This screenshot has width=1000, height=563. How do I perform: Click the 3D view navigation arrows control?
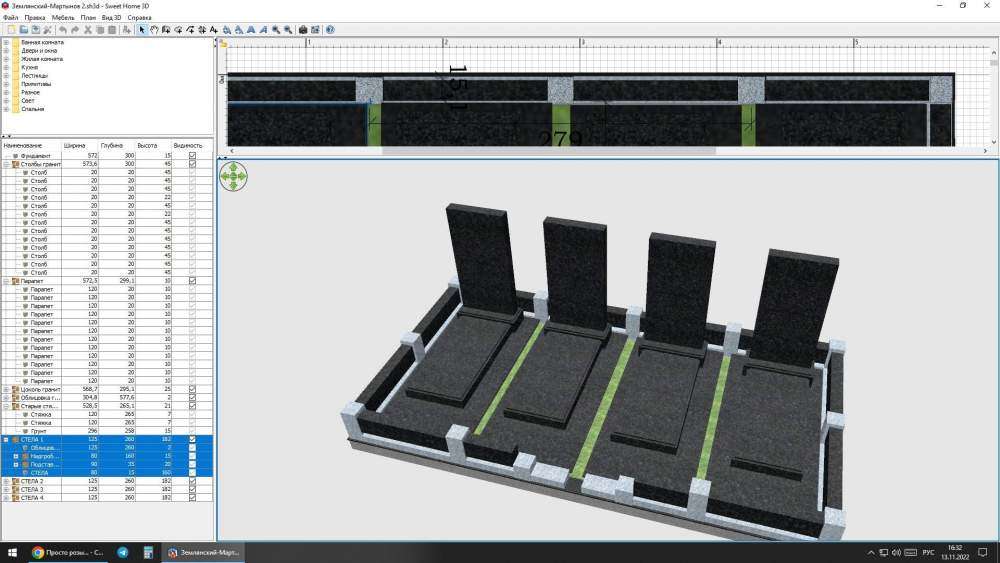point(233,177)
